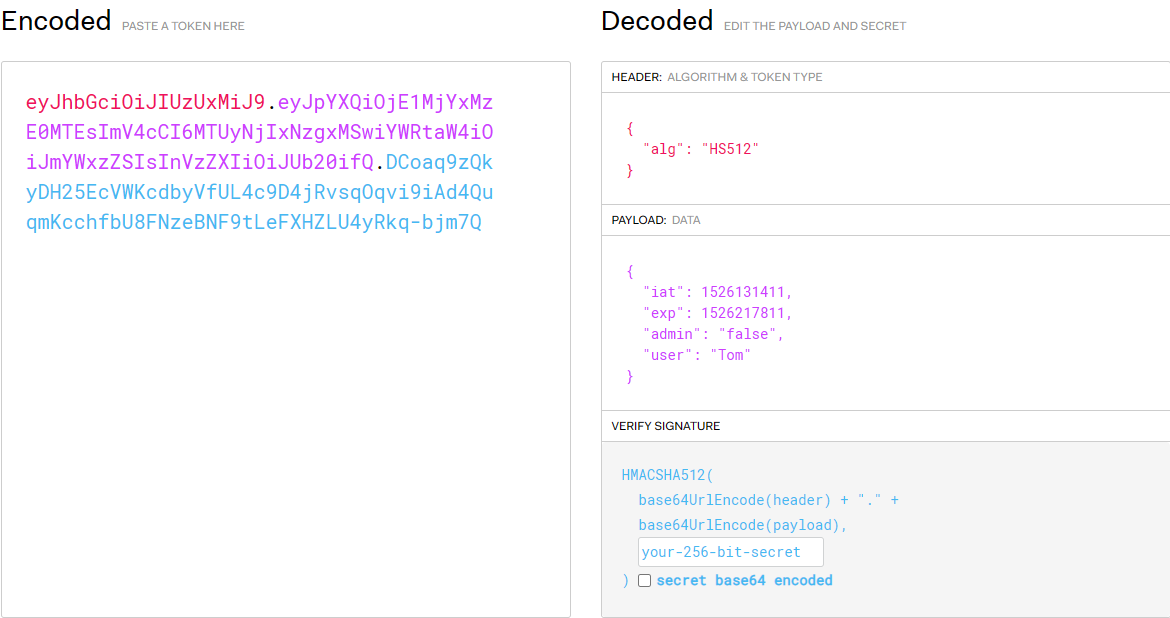Place cursor on the "alg": "HS512" line
This screenshot has height=618, width=1170.
[x=701, y=149]
